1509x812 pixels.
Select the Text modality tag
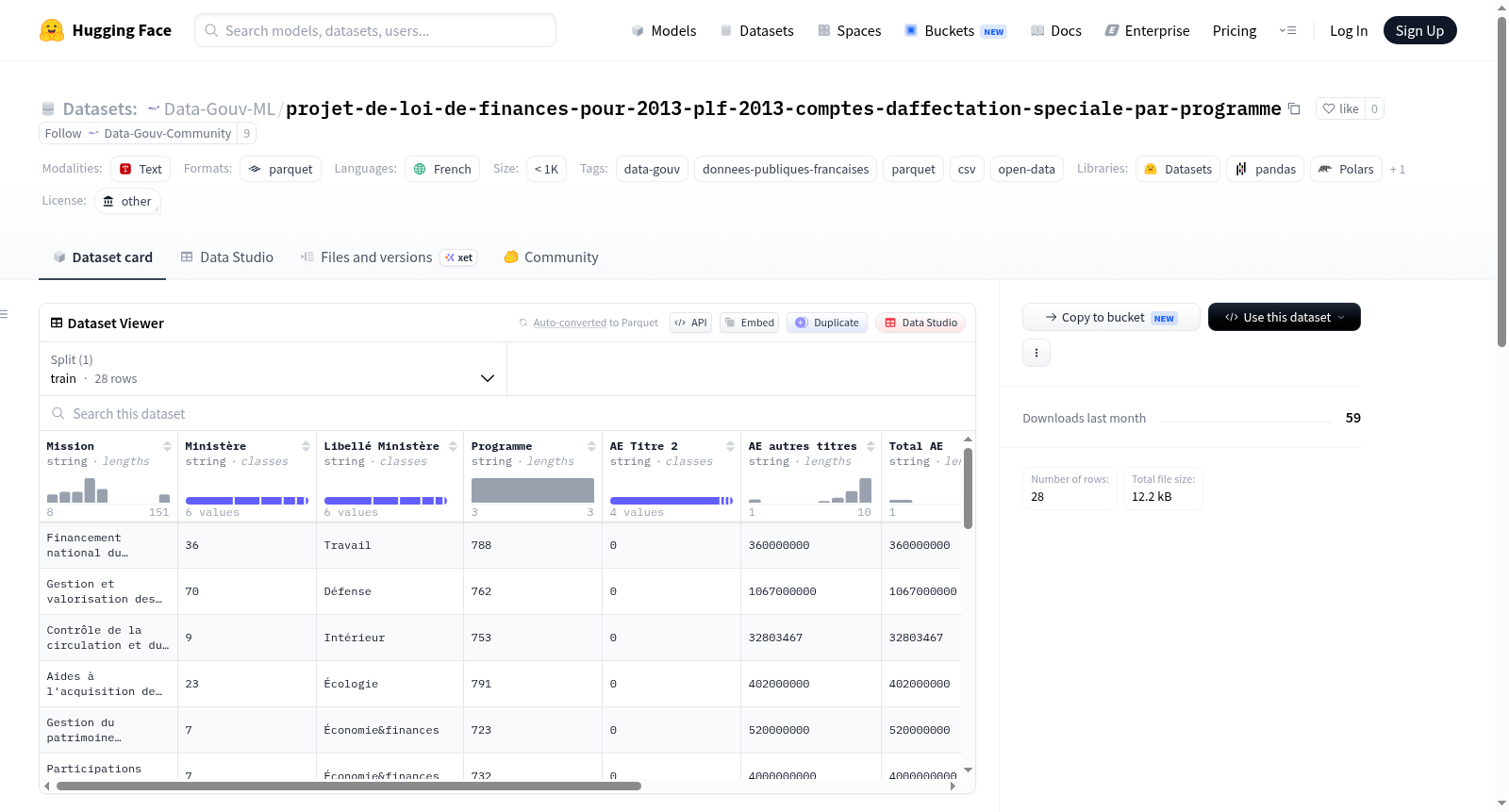(141, 169)
